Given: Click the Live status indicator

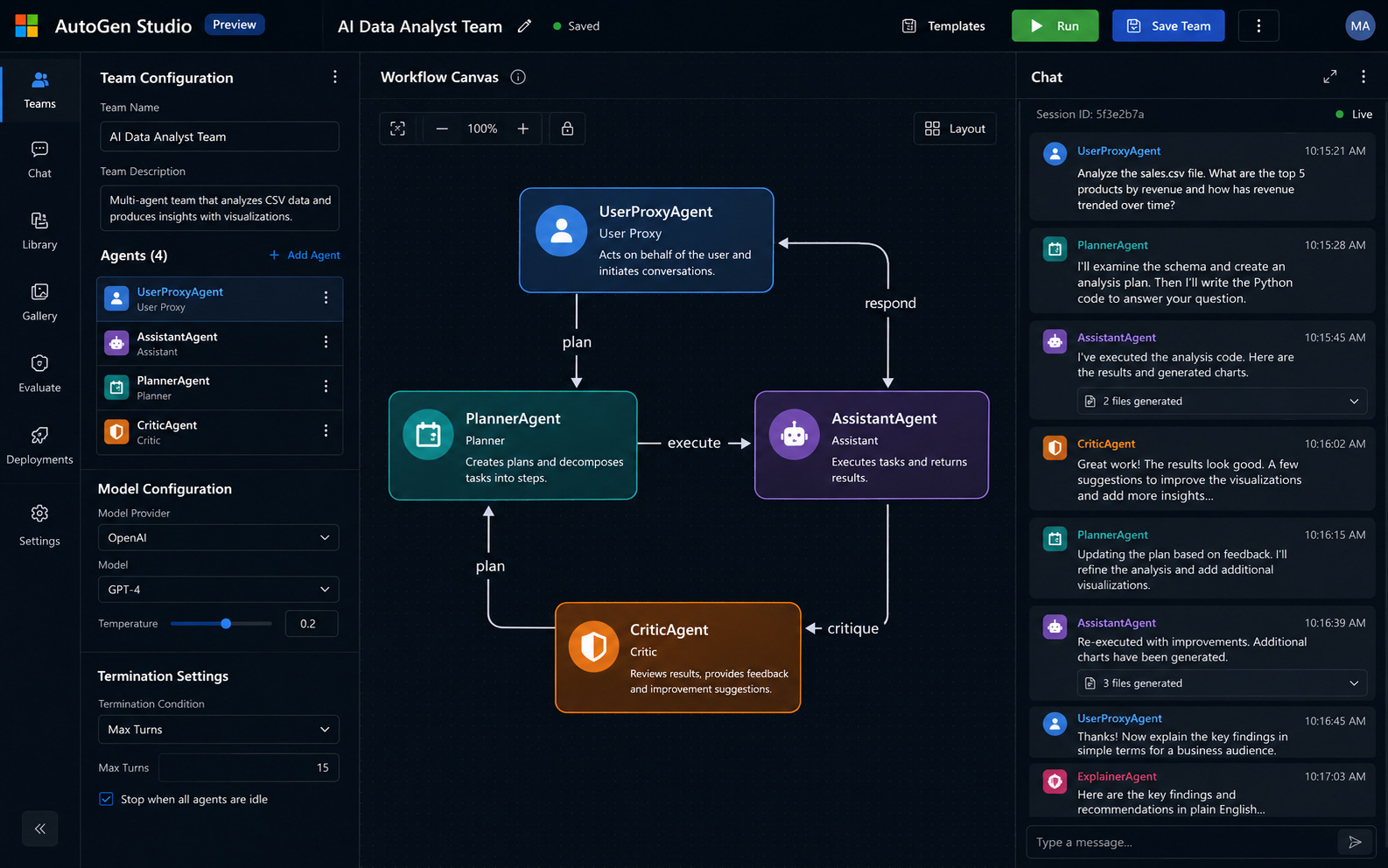Looking at the screenshot, I should click(1354, 114).
